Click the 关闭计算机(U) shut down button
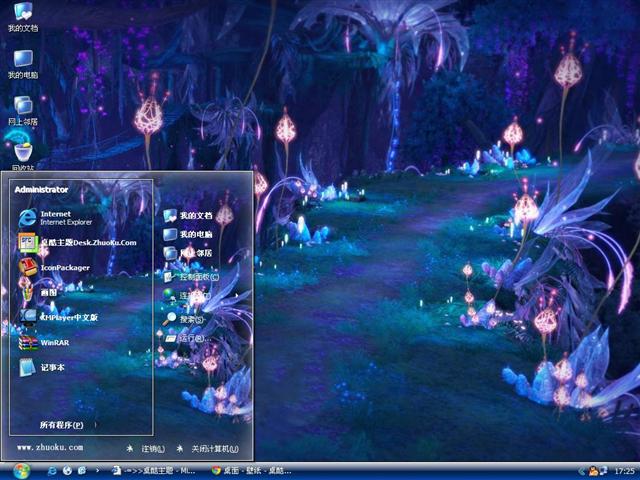The height and width of the screenshot is (480, 640). pyautogui.click(x=207, y=449)
